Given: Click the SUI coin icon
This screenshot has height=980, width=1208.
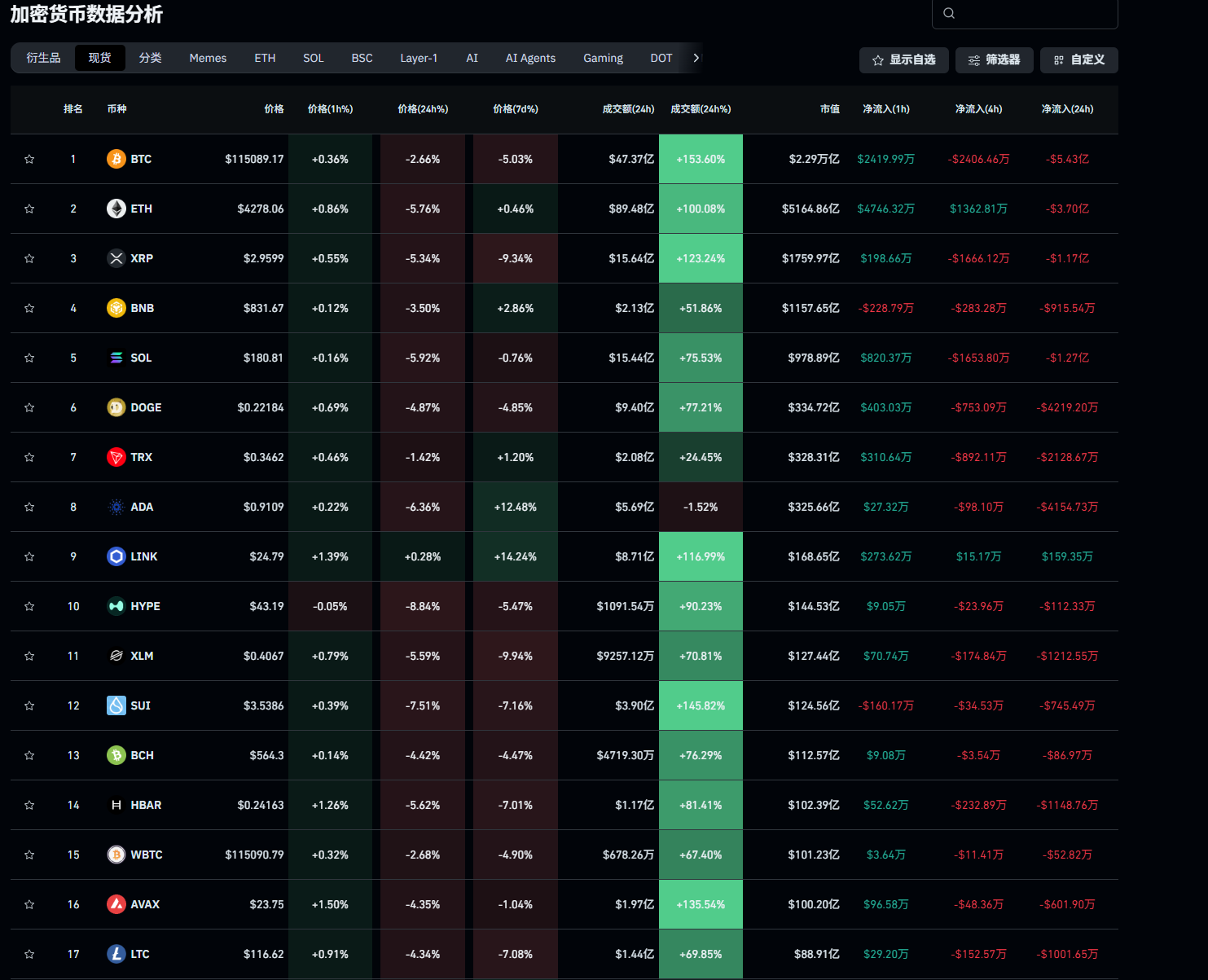Looking at the screenshot, I should (116, 705).
